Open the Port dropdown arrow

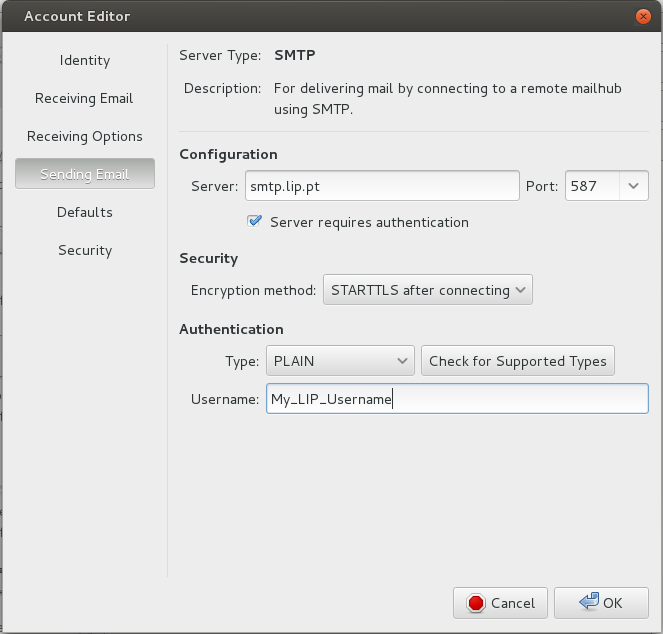coord(633,186)
